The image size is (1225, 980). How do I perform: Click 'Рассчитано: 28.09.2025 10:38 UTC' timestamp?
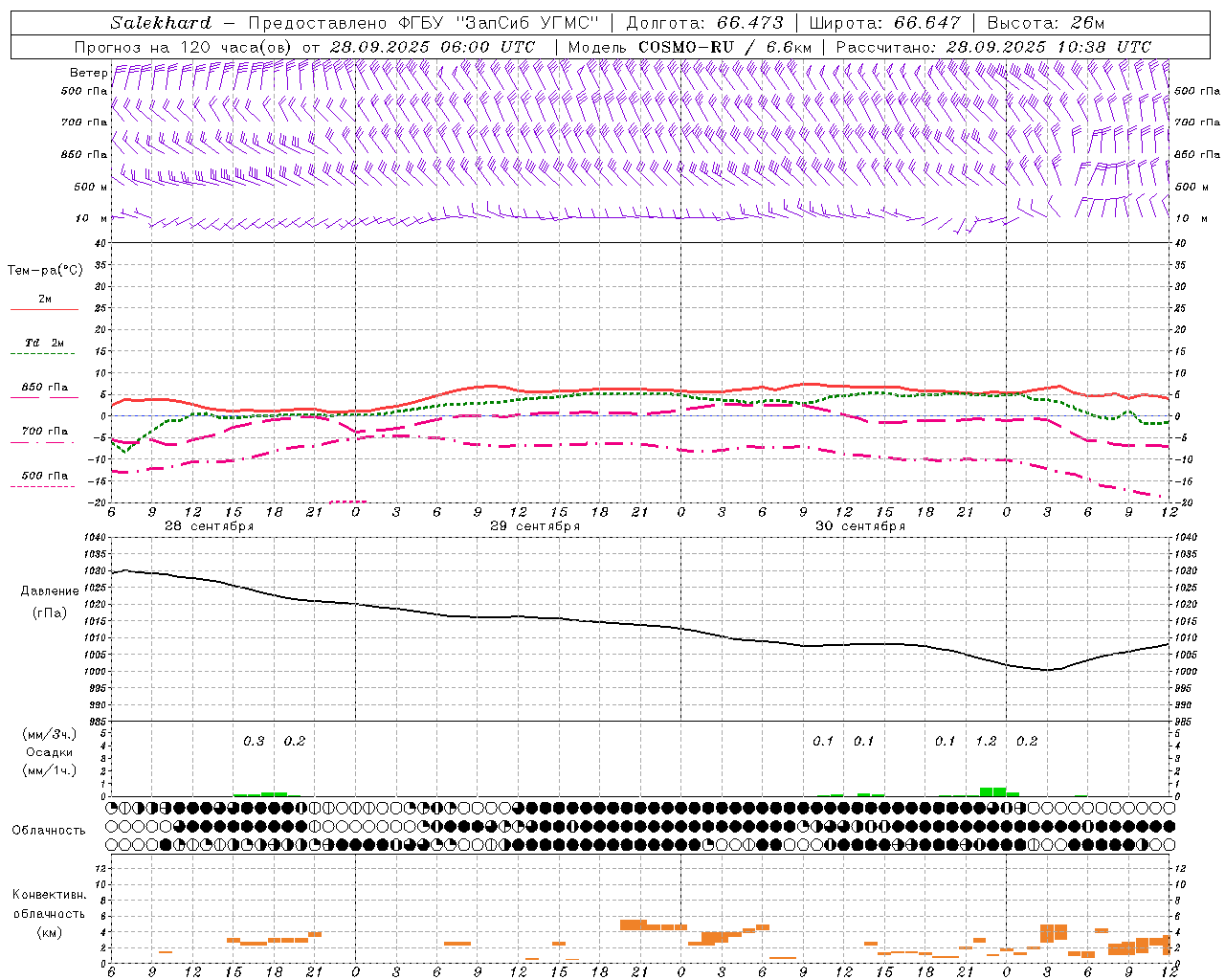[x=993, y=47]
